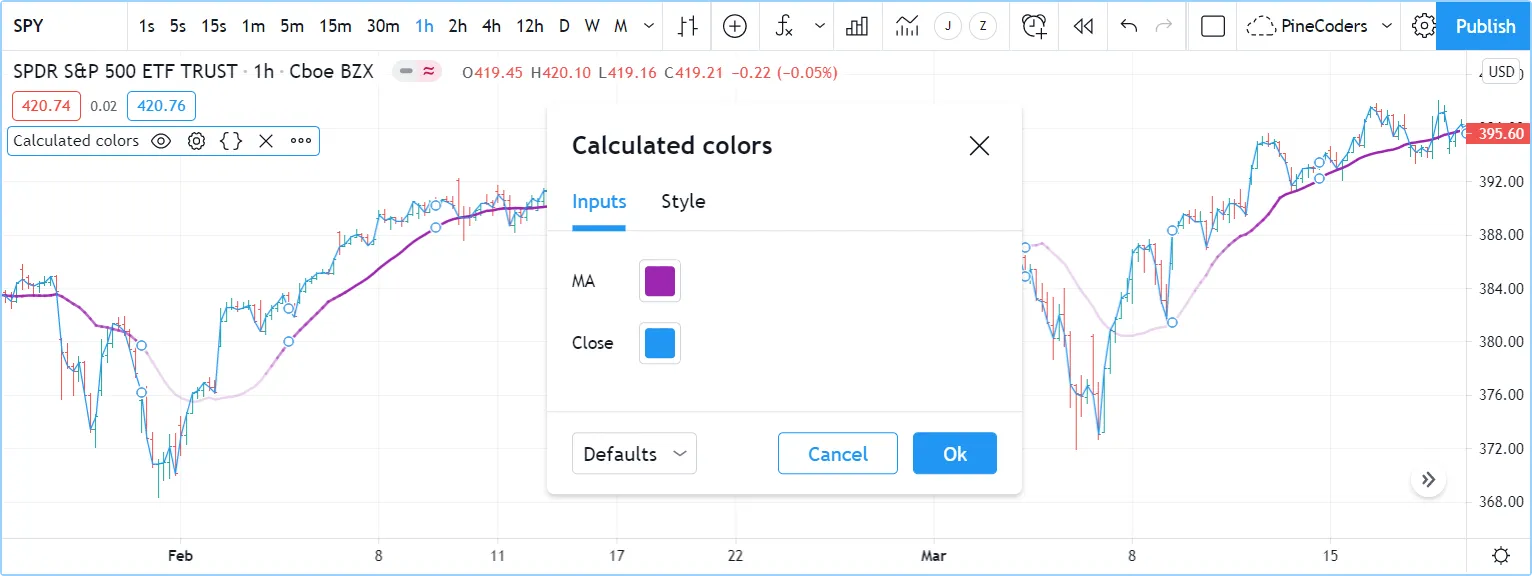Open the financials bar chart icon
Image resolution: width=1532 pixels, height=576 pixels.
pyautogui.click(x=857, y=26)
